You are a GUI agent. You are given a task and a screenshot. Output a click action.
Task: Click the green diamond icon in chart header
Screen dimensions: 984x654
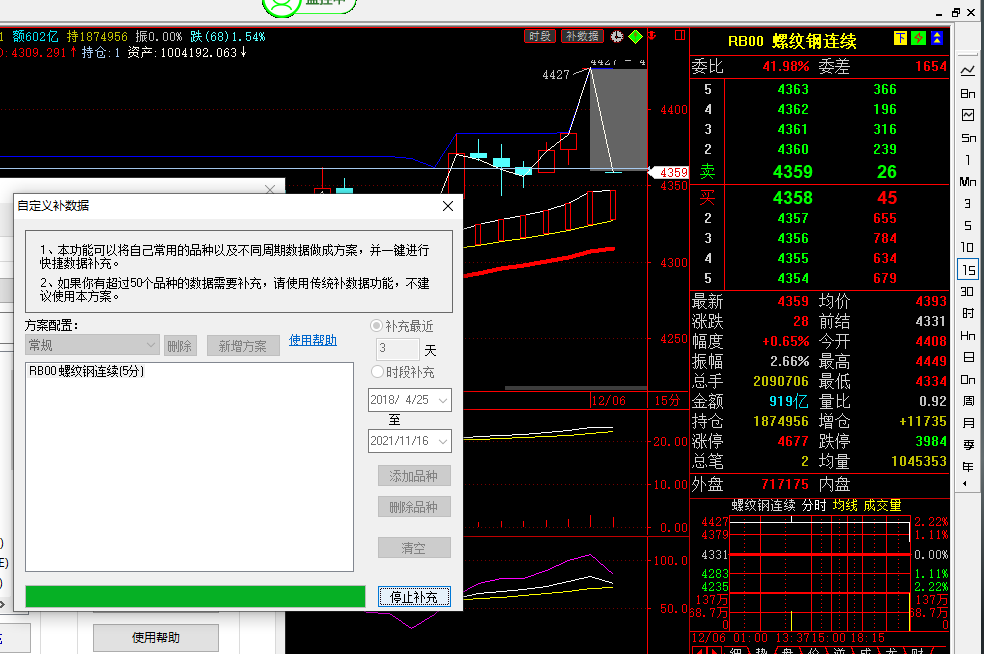635,36
